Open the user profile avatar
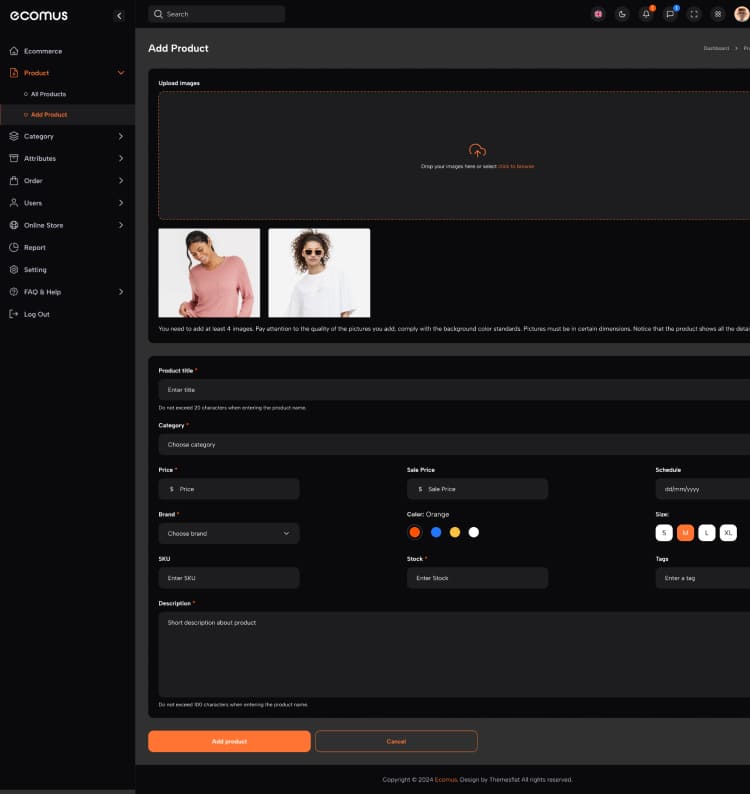 coord(741,14)
